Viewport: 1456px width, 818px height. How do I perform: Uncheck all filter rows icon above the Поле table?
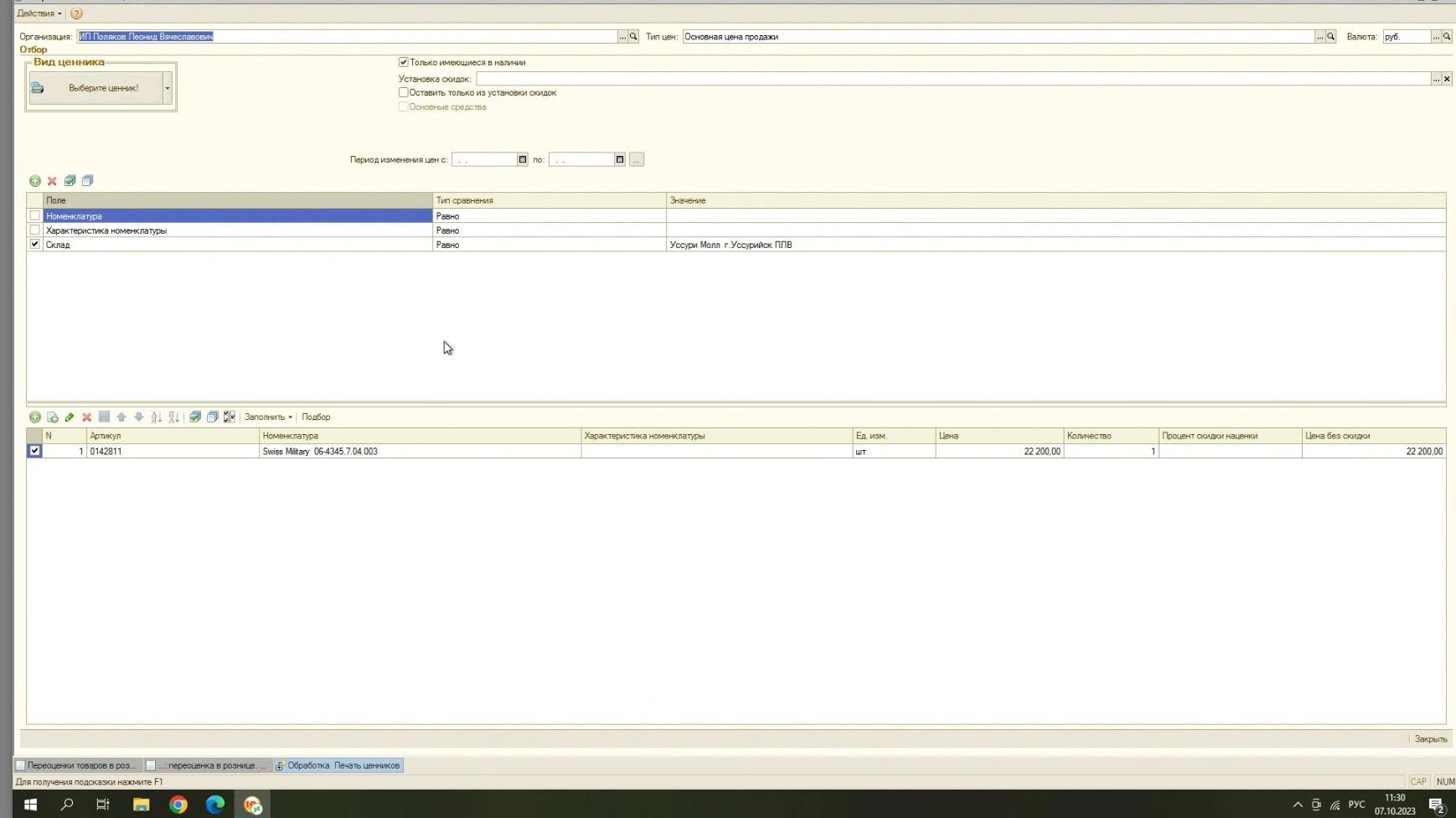click(88, 181)
